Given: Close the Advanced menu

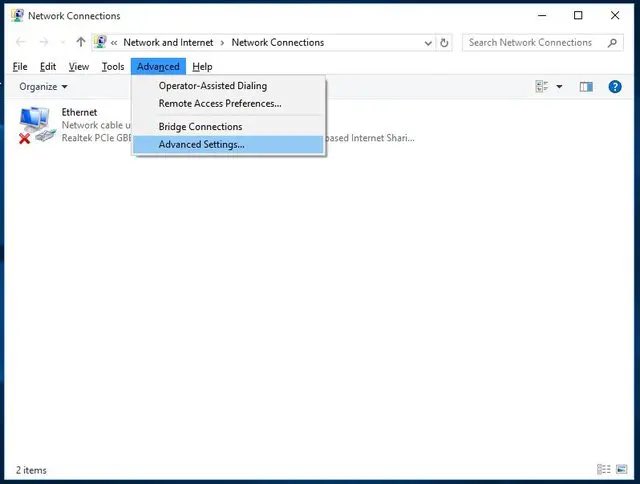Looking at the screenshot, I should [158, 67].
